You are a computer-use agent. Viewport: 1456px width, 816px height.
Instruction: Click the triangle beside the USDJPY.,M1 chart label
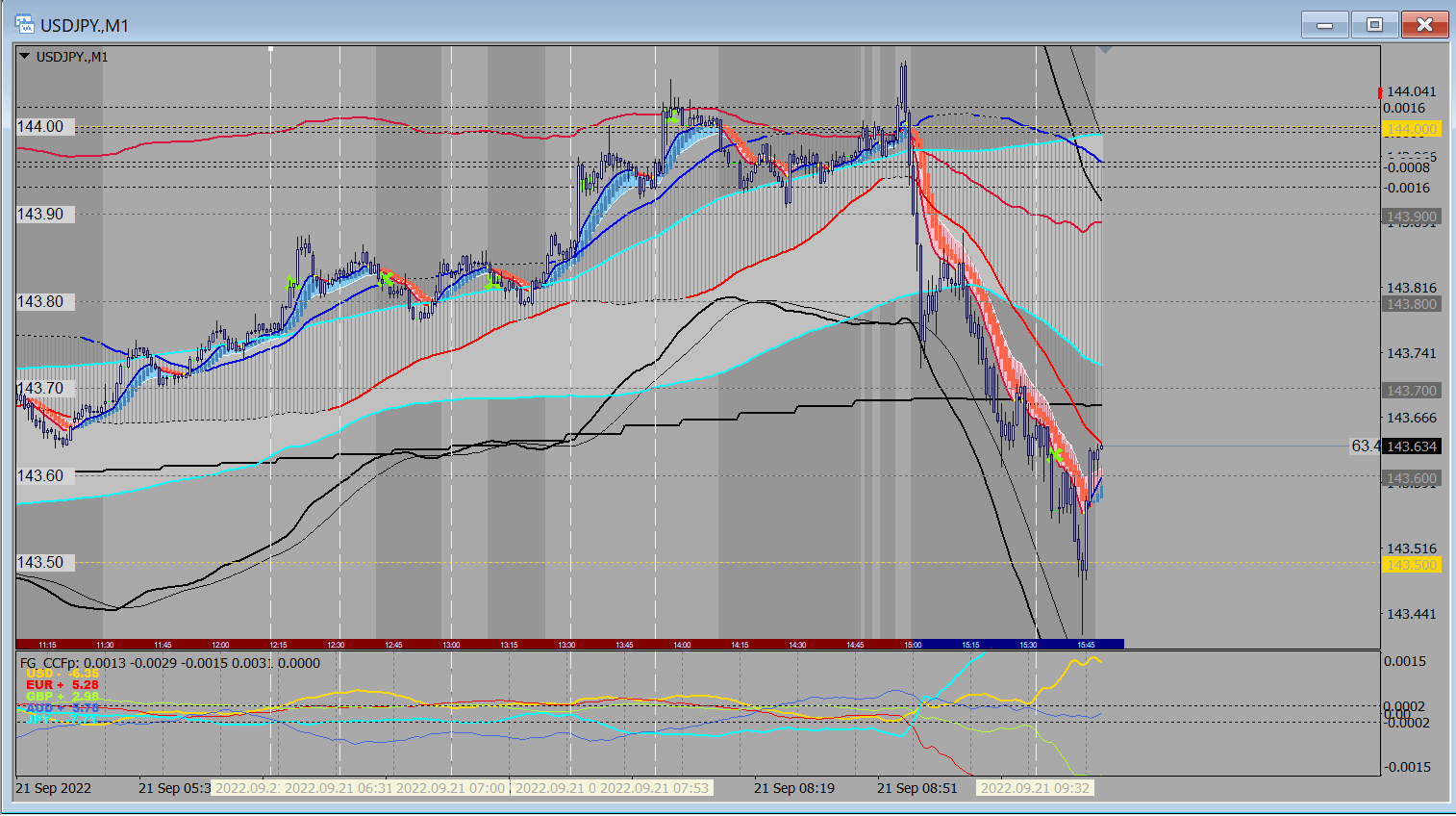click(24, 57)
